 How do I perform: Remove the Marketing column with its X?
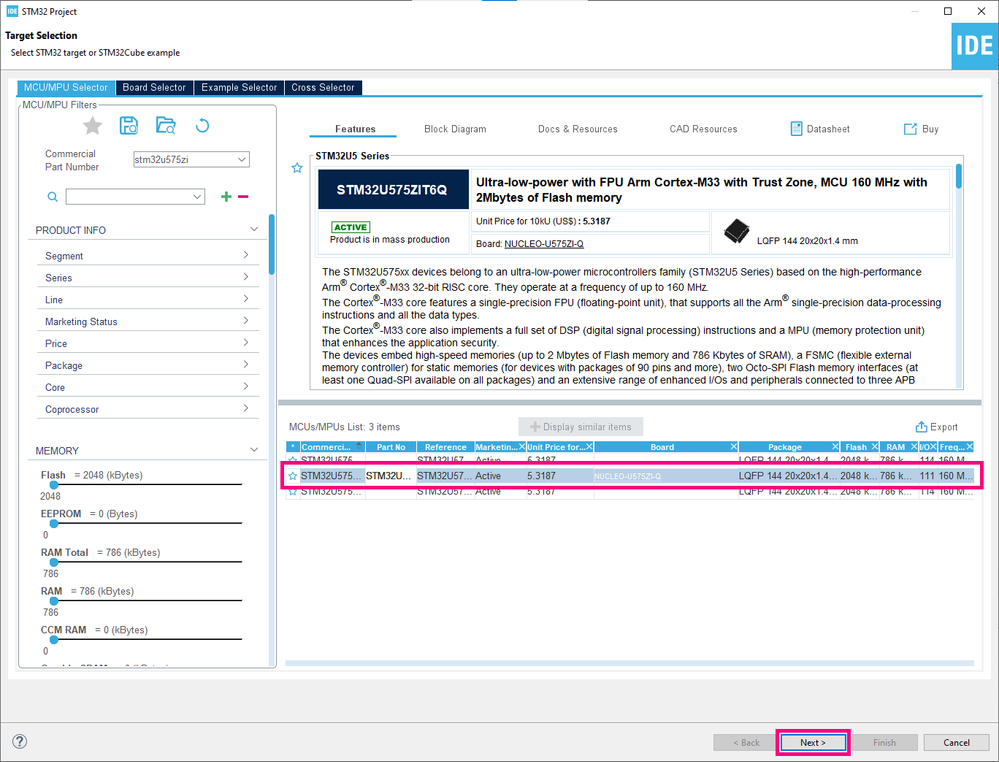coord(522,447)
